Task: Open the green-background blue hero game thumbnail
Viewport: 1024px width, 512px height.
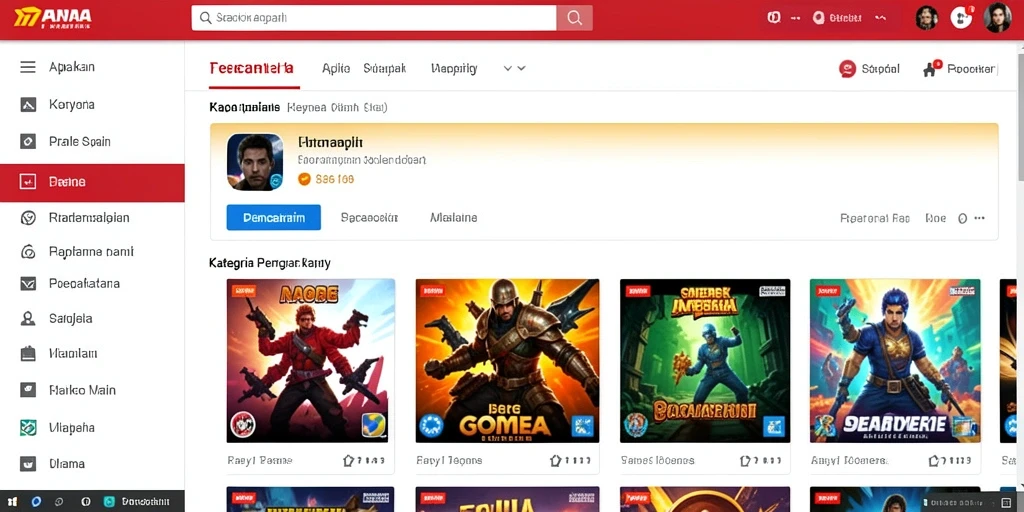Action: pyautogui.click(x=705, y=360)
